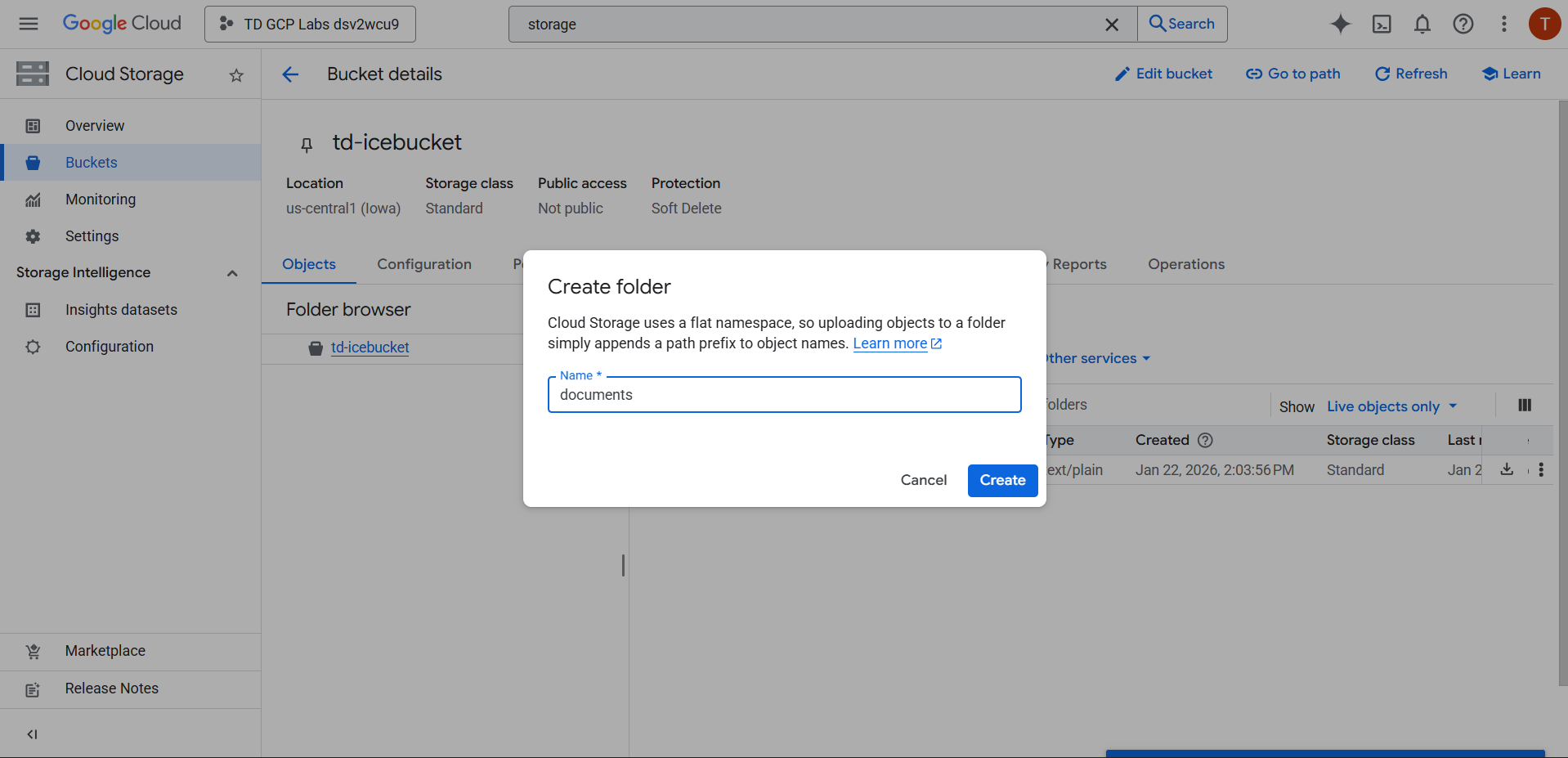Open the notifications bell
The image size is (1568, 758).
click(1422, 24)
